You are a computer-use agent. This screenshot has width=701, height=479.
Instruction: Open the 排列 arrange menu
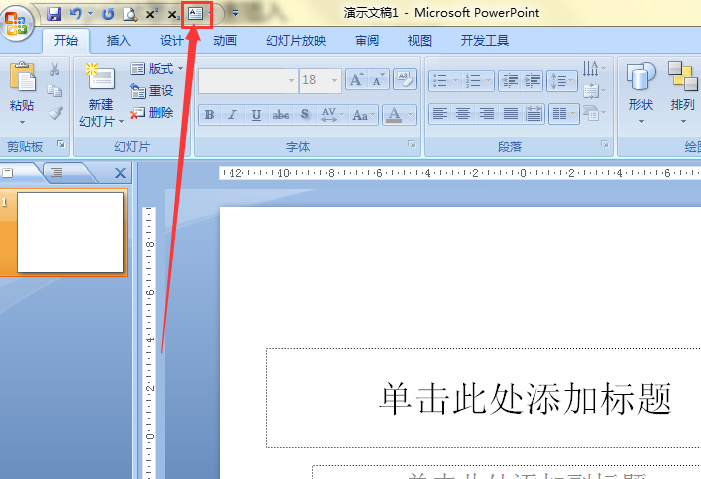coord(683,93)
